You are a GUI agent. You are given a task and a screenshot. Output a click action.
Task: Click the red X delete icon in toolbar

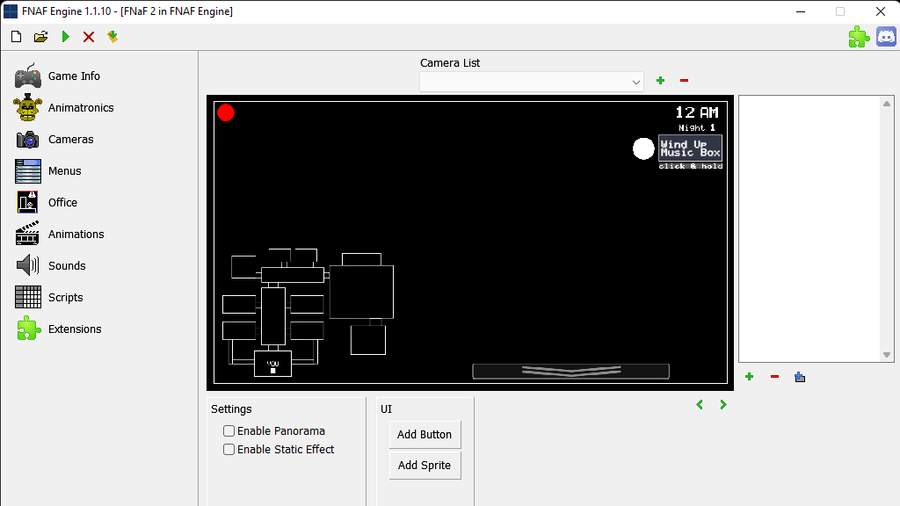pyautogui.click(x=88, y=37)
